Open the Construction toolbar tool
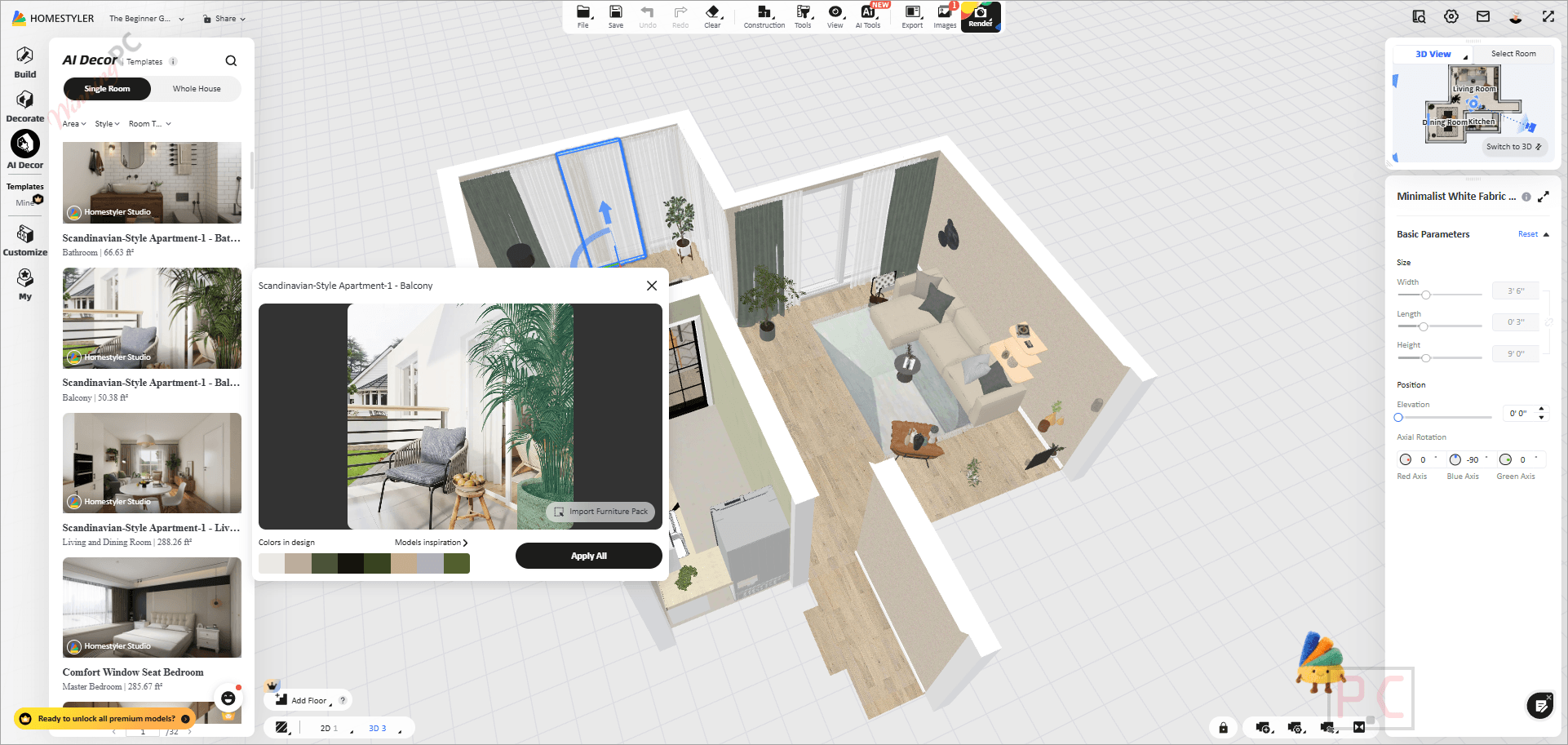Image resolution: width=1568 pixels, height=745 pixels. [x=764, y=16]
